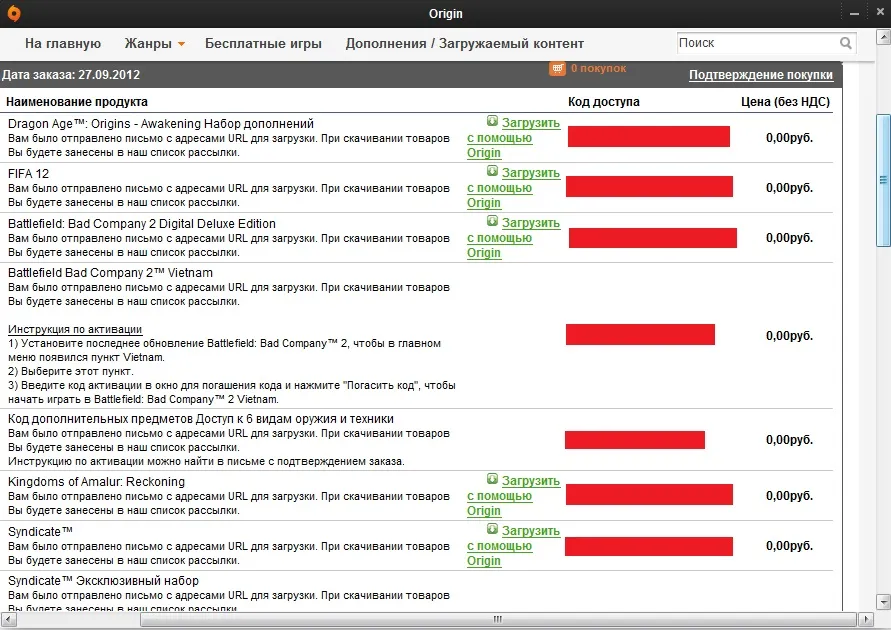Click the 0,00руб. price for Dragon Age
This screenshot has width=891, height=630.
[789, 137]
